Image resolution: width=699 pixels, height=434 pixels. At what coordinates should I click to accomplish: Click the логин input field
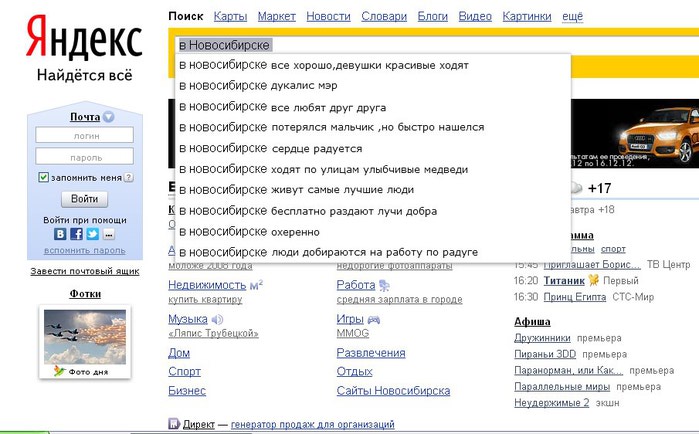85,135
